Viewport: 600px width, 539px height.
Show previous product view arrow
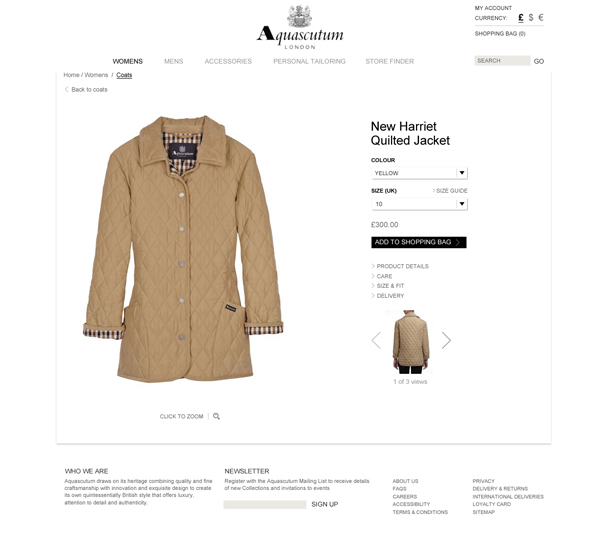tap(377, 340)
